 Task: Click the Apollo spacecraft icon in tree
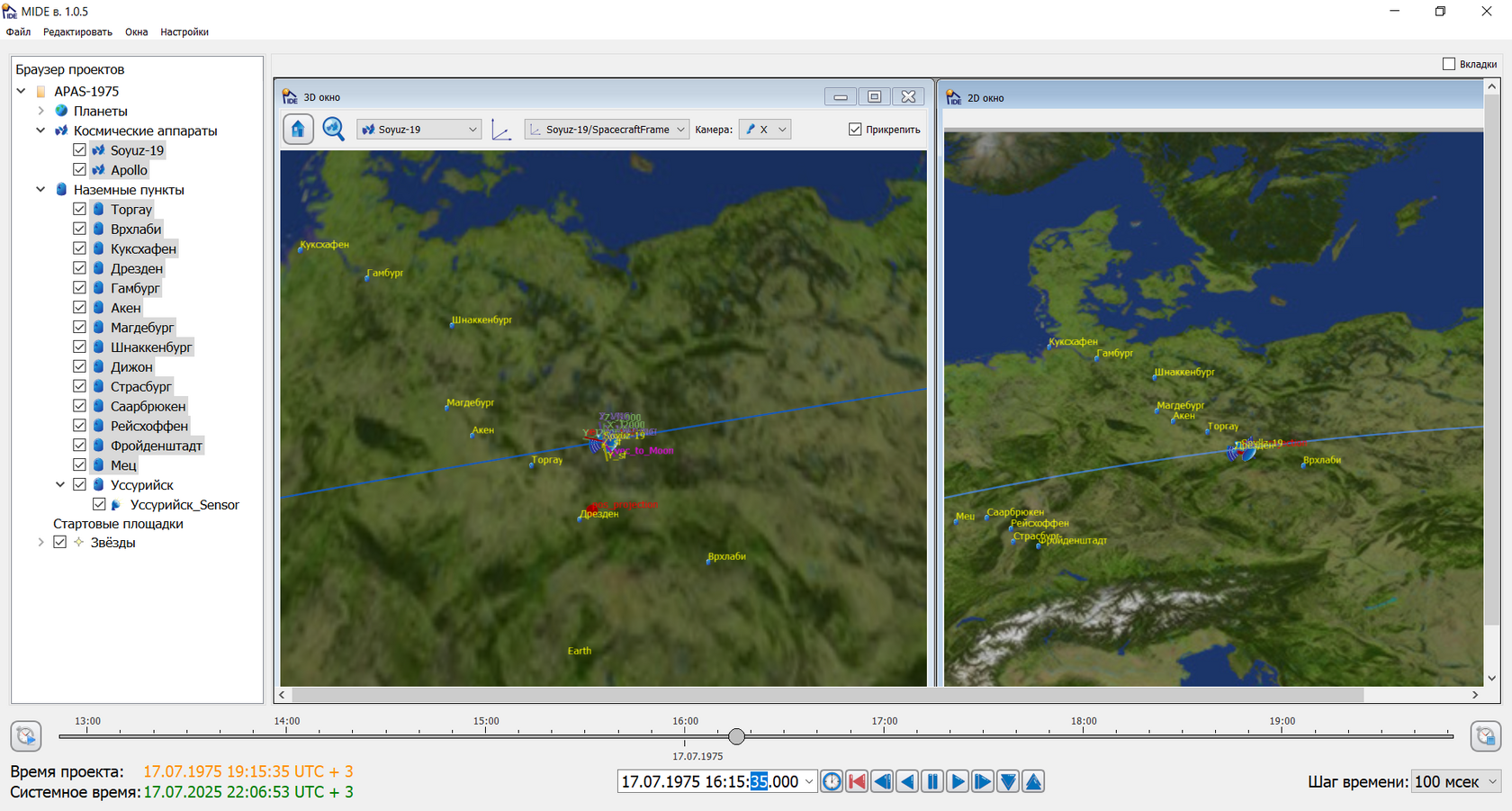[99, 170]
